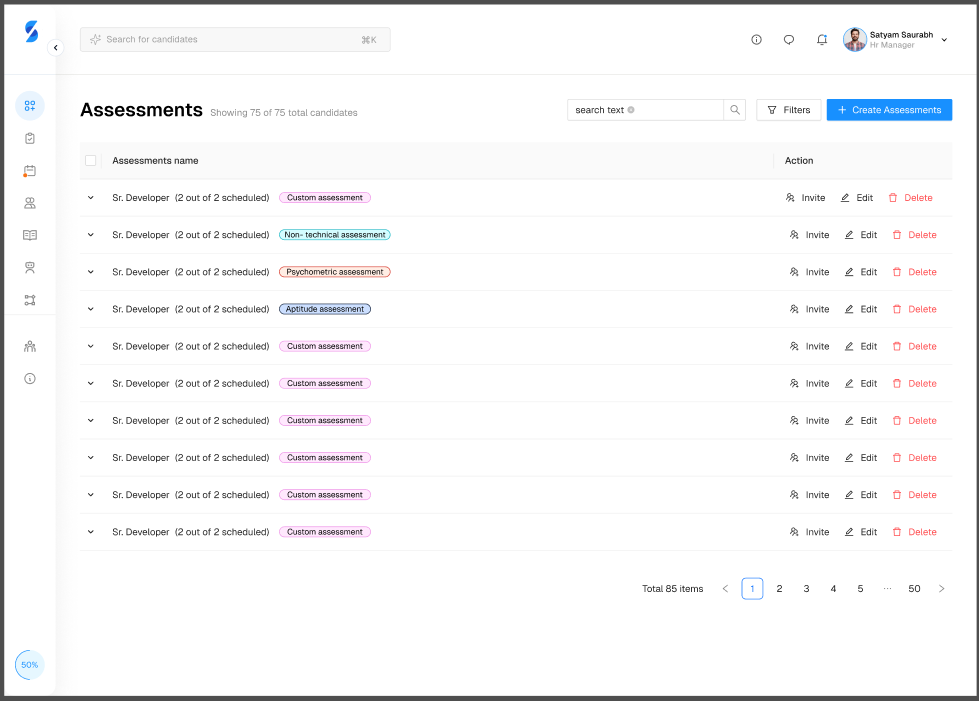
Task: Click the 50% progress circle in sidebar
Action: 30,665
